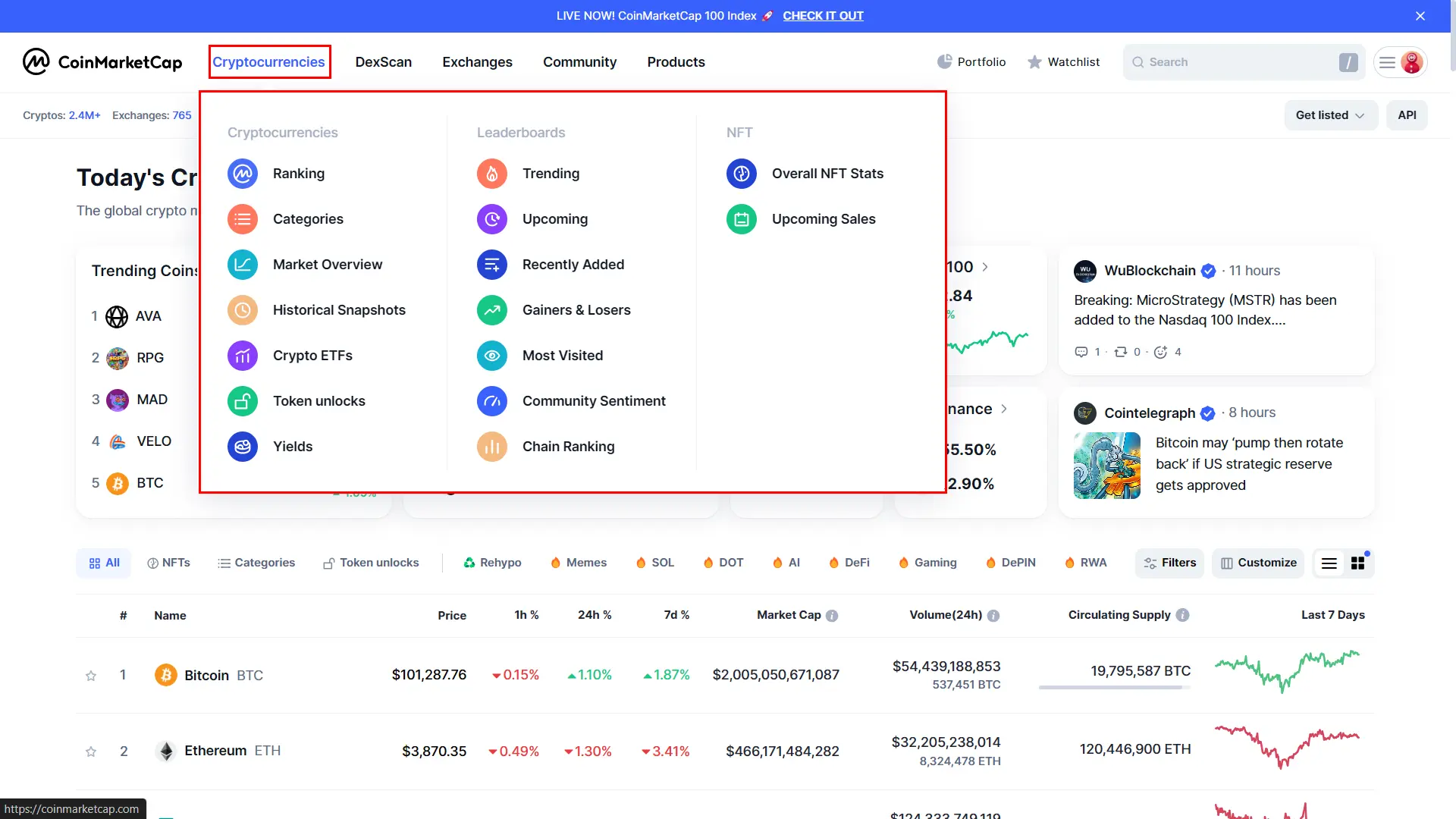Screen dimensions: 1456x819
Task: Toggle the grid view layout button
Action: (1358, 563)
